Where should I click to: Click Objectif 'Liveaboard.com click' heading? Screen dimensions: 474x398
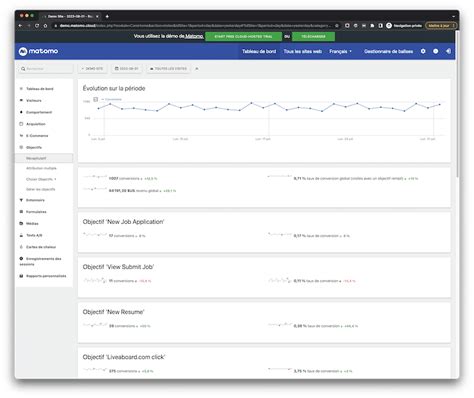pos(124,357)
